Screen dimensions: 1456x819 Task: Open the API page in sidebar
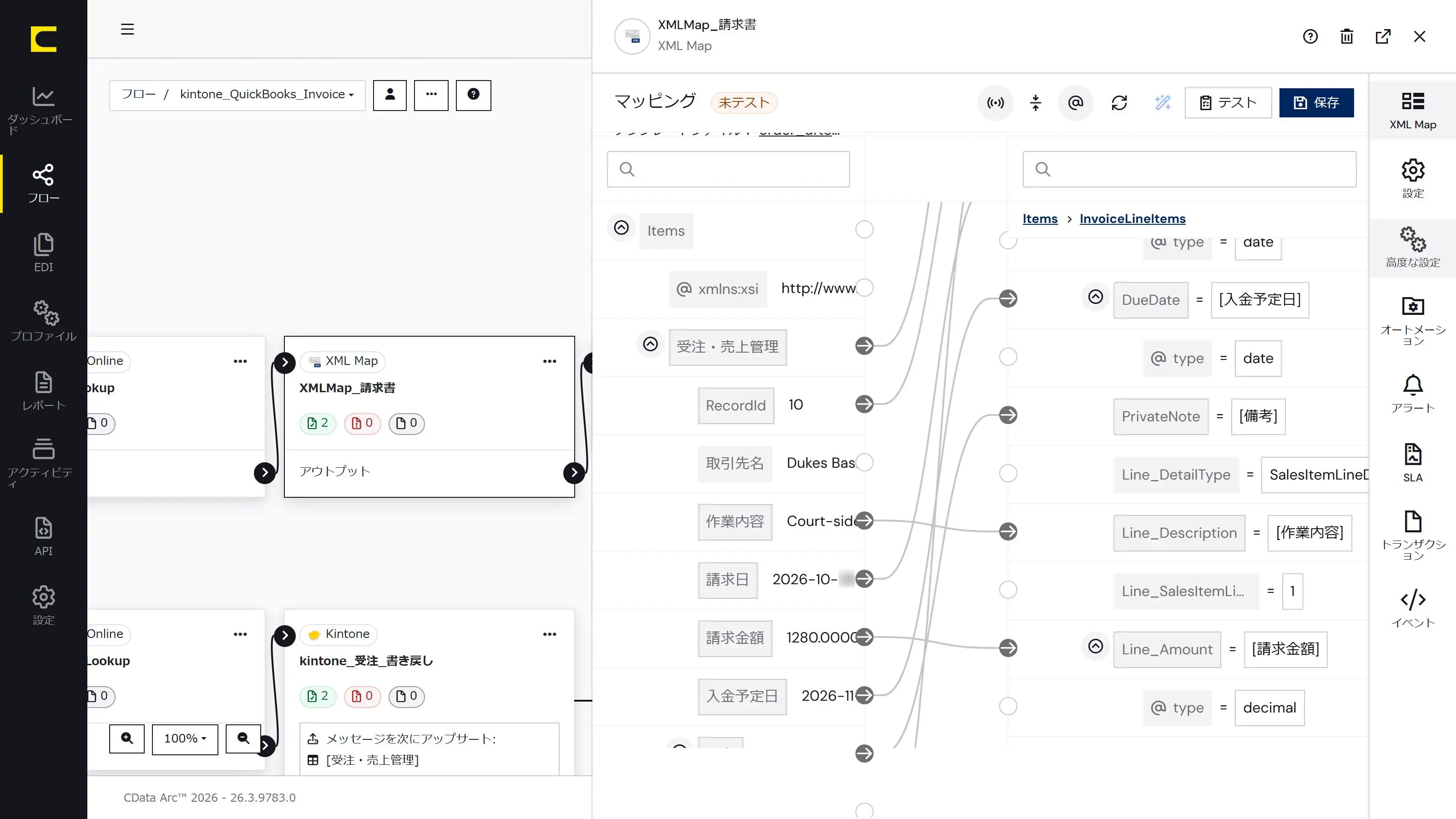coord(44,536)
